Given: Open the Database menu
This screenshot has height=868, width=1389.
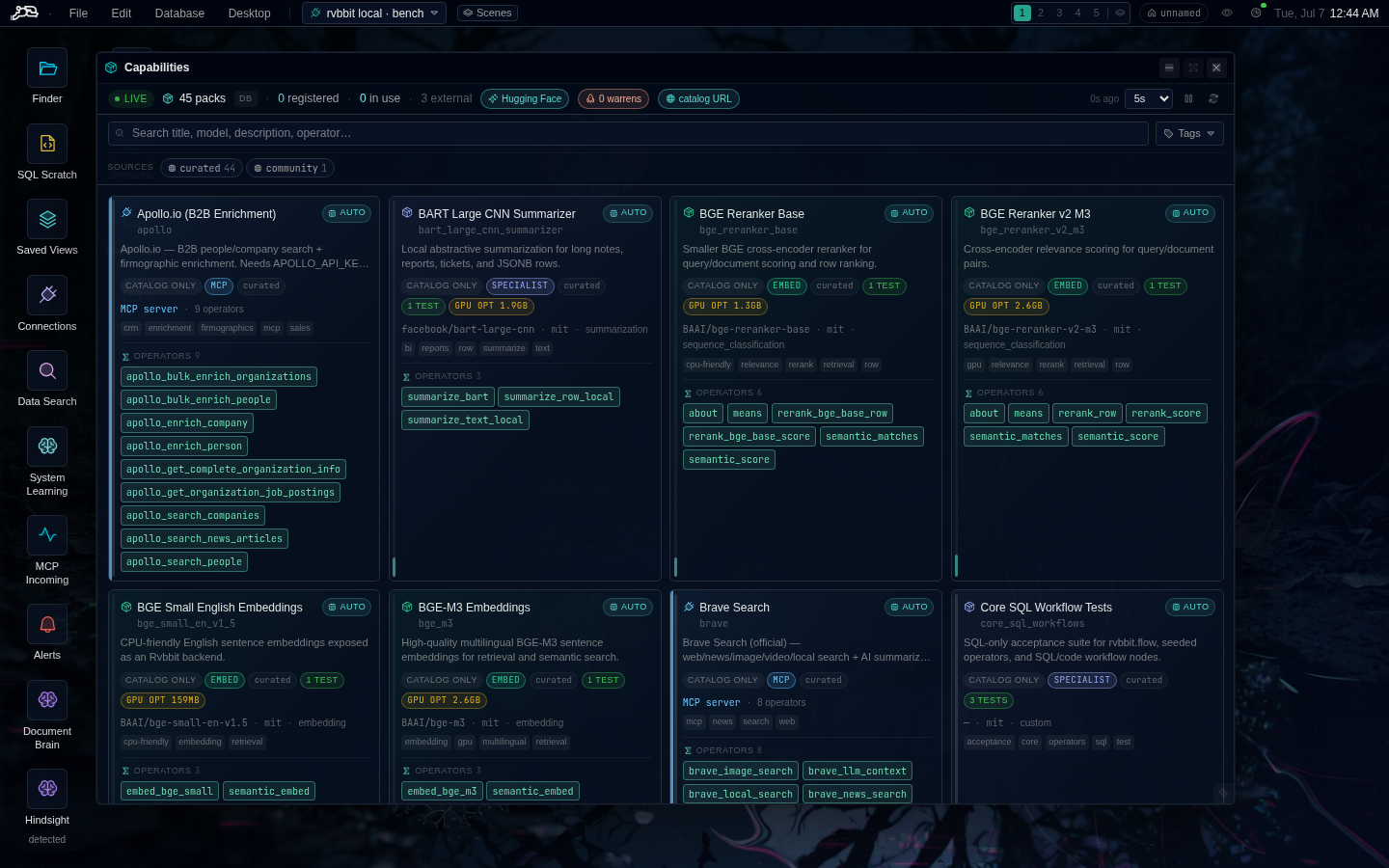Looking at the screenshot, I should 179,14.
